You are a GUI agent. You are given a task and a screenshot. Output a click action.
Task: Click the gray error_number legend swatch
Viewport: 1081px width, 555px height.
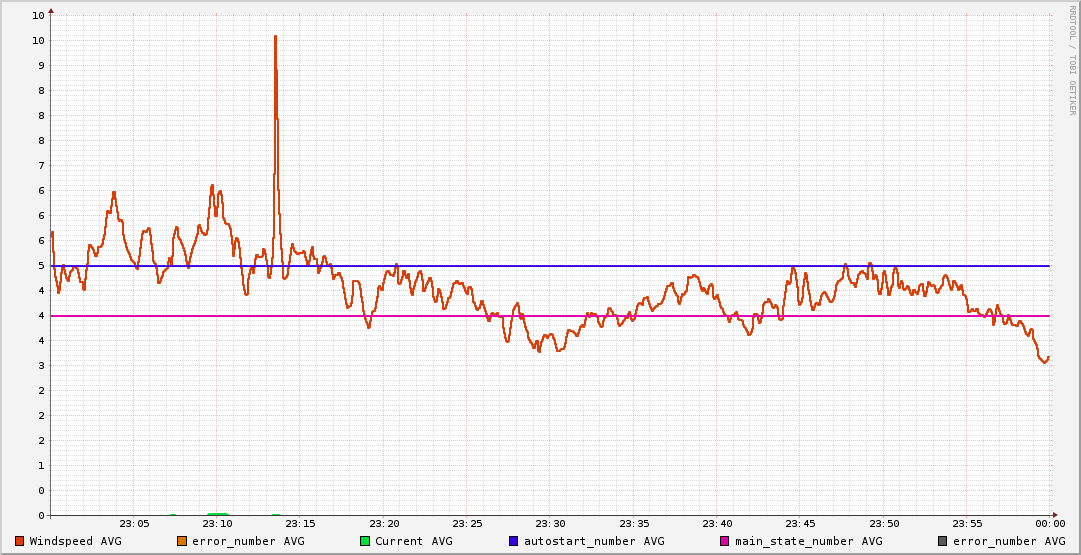click(x=942, y=541)
